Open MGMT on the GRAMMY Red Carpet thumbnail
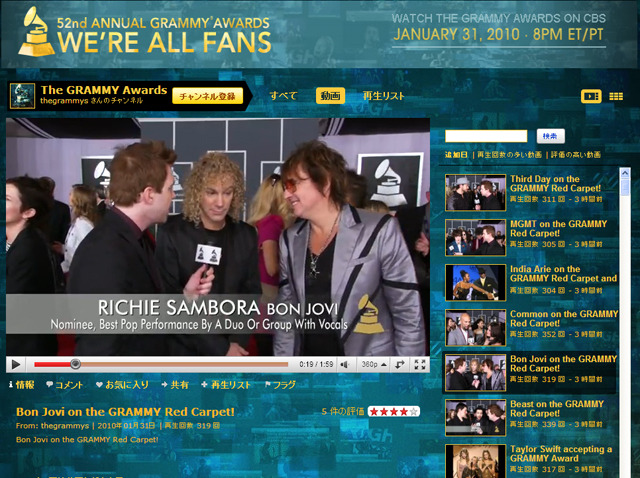 pos(476,238)
